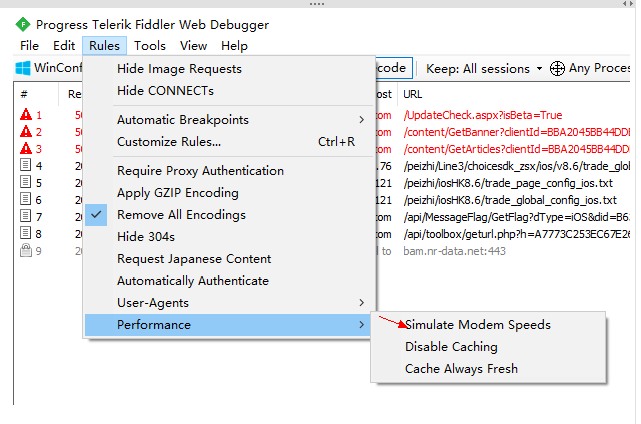Select the document icon of session 6
Viewport: 641px width, 424px height.
coord(25,199)
